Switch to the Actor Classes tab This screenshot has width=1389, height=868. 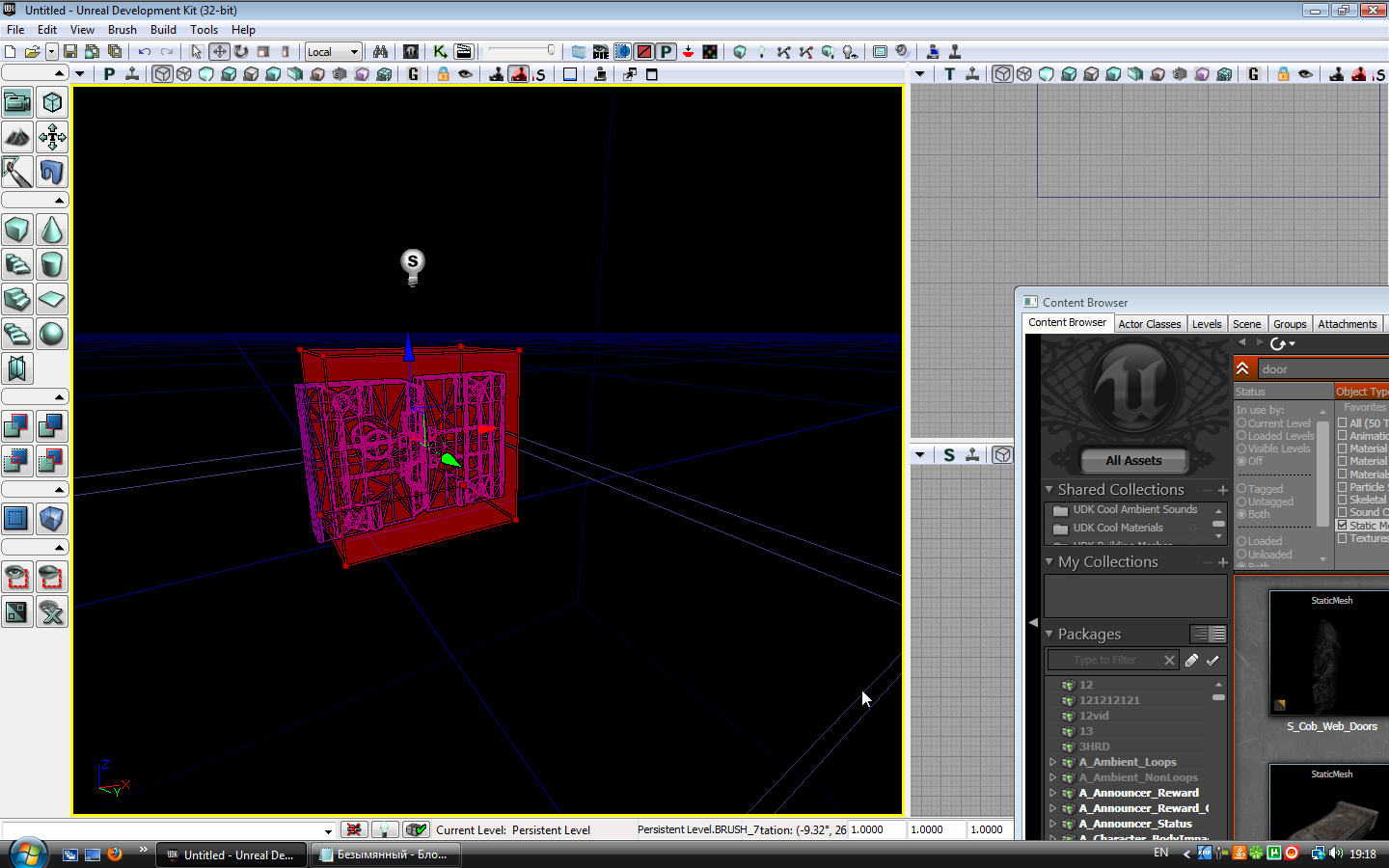1149,324
